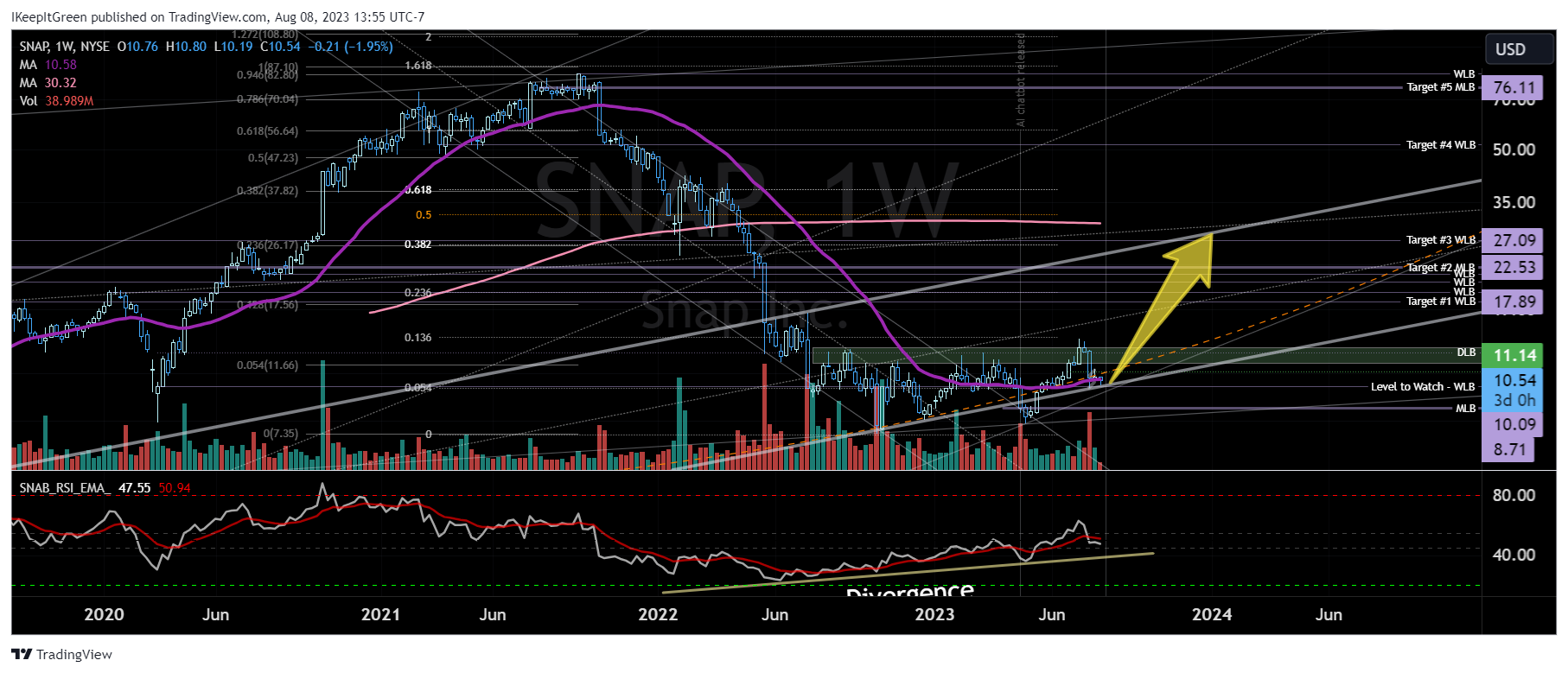Click the Level to Watch - WLB label
1568x673 pixels.
point(1423,386)
